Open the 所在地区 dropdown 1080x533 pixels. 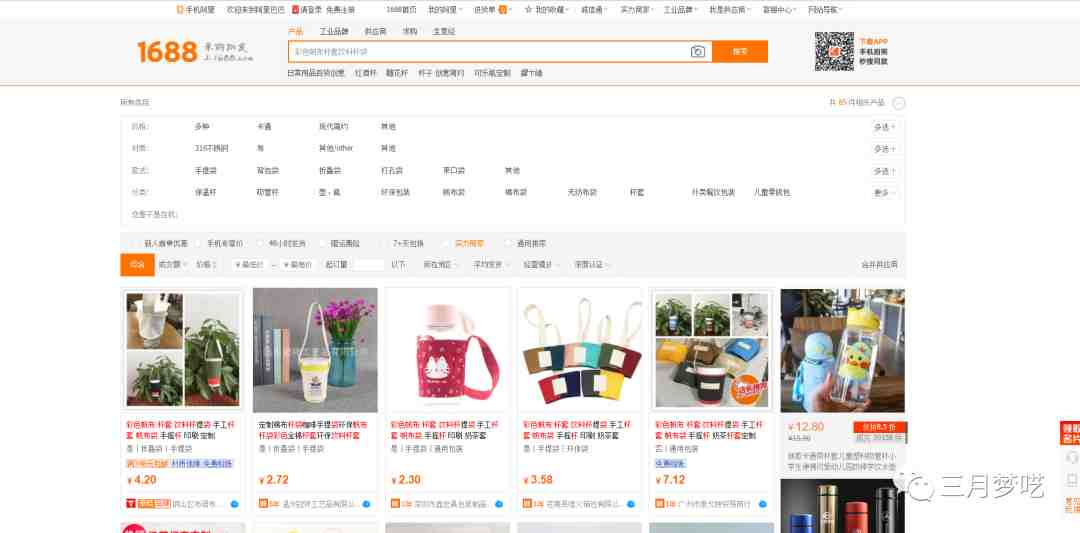point(440,264)
